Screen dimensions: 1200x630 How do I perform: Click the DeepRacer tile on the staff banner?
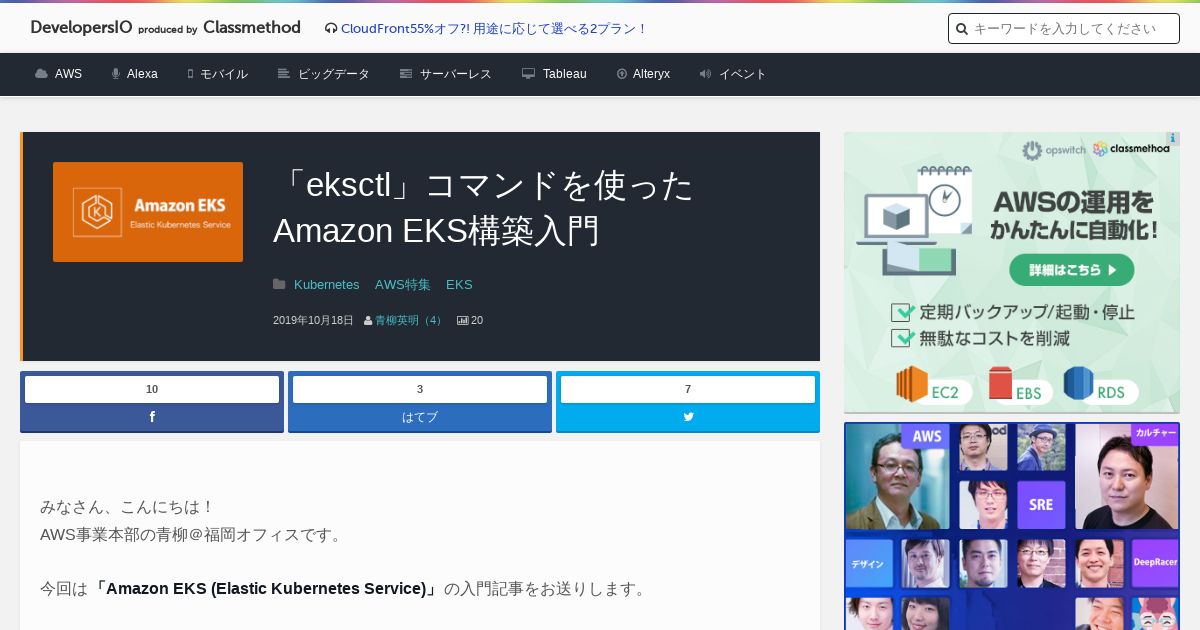click(x=1155, y=562)
